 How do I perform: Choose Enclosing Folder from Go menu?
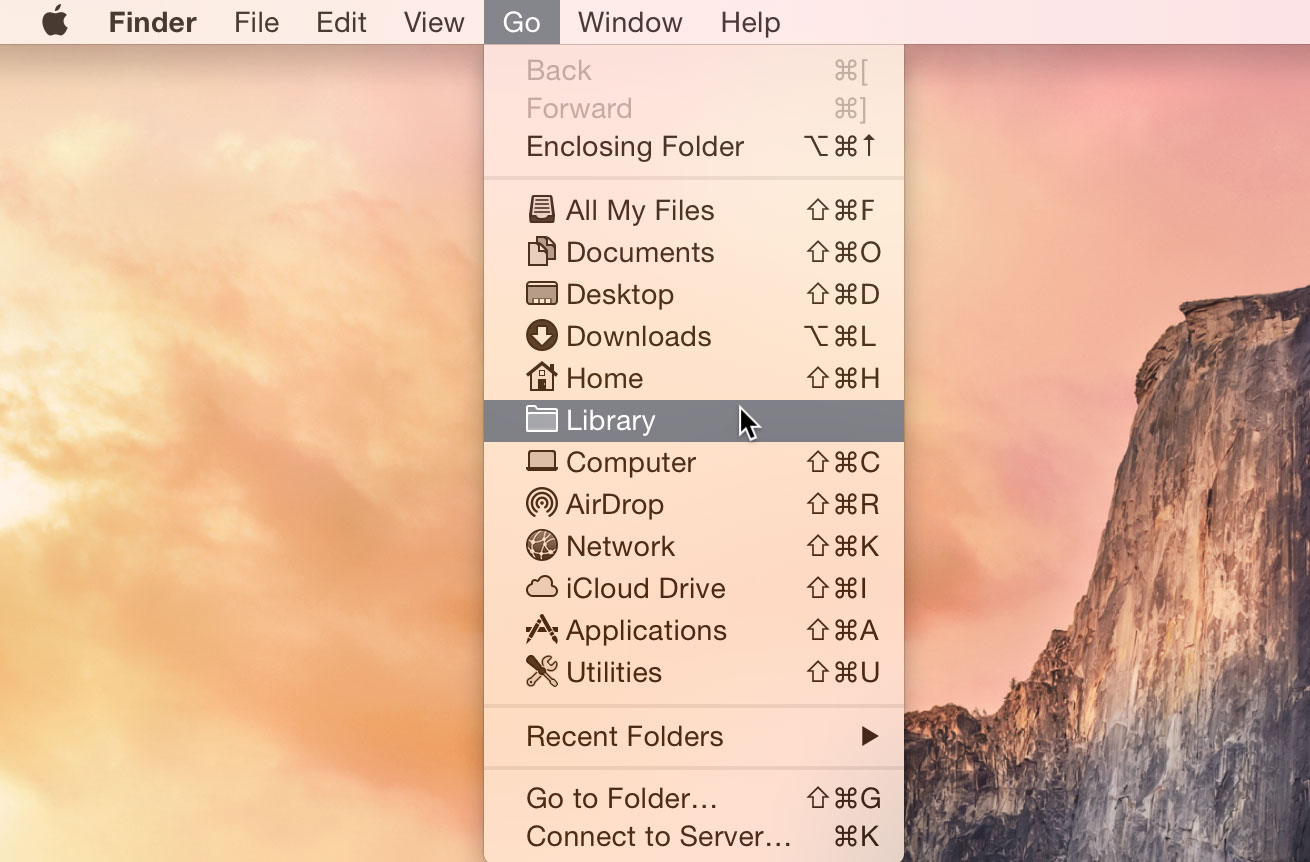pos(694,146)
